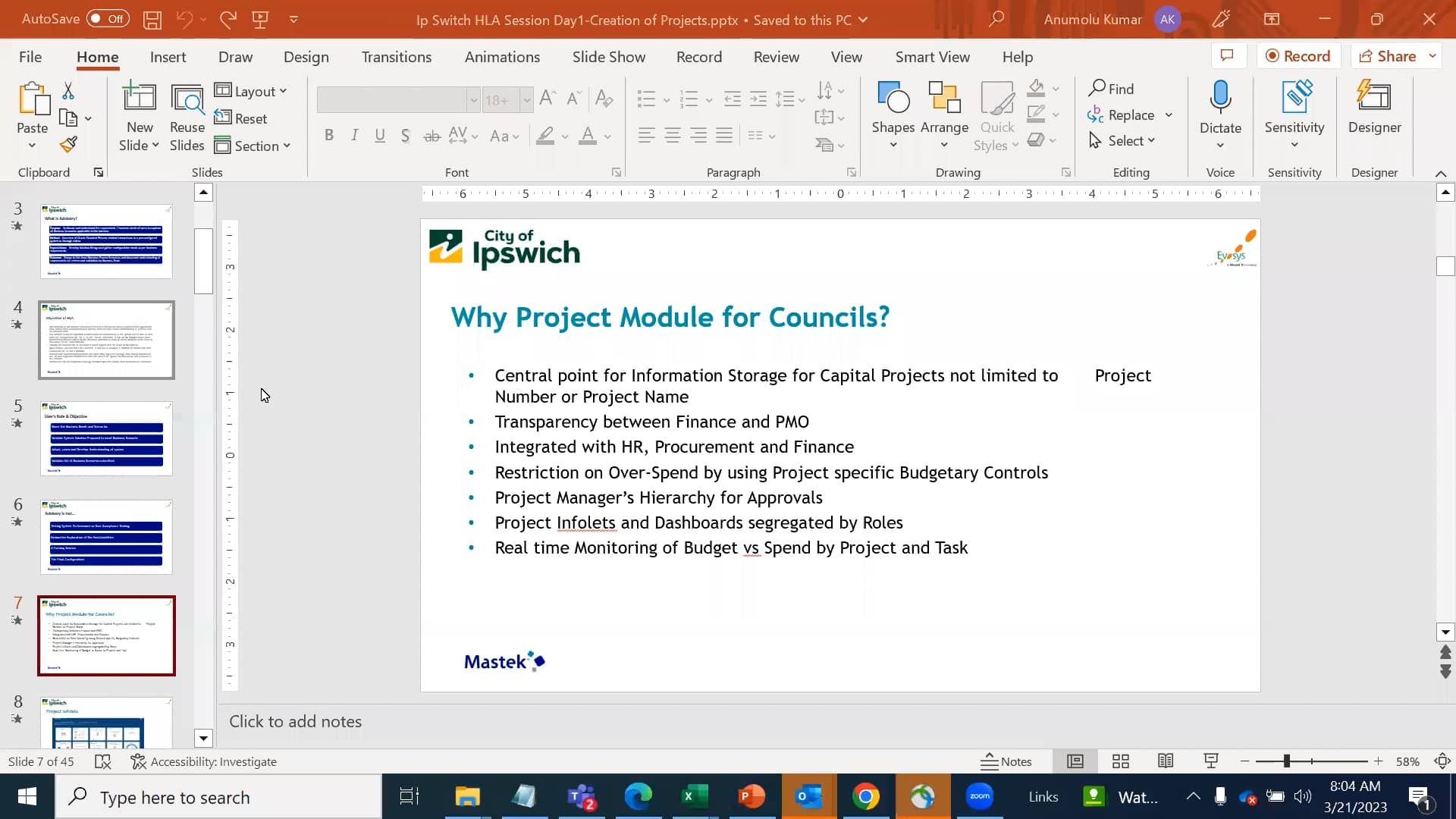The width and height of the screenshot is (1456, 819).
Task: Click the Share button
Action: (x=1388, y=56)
